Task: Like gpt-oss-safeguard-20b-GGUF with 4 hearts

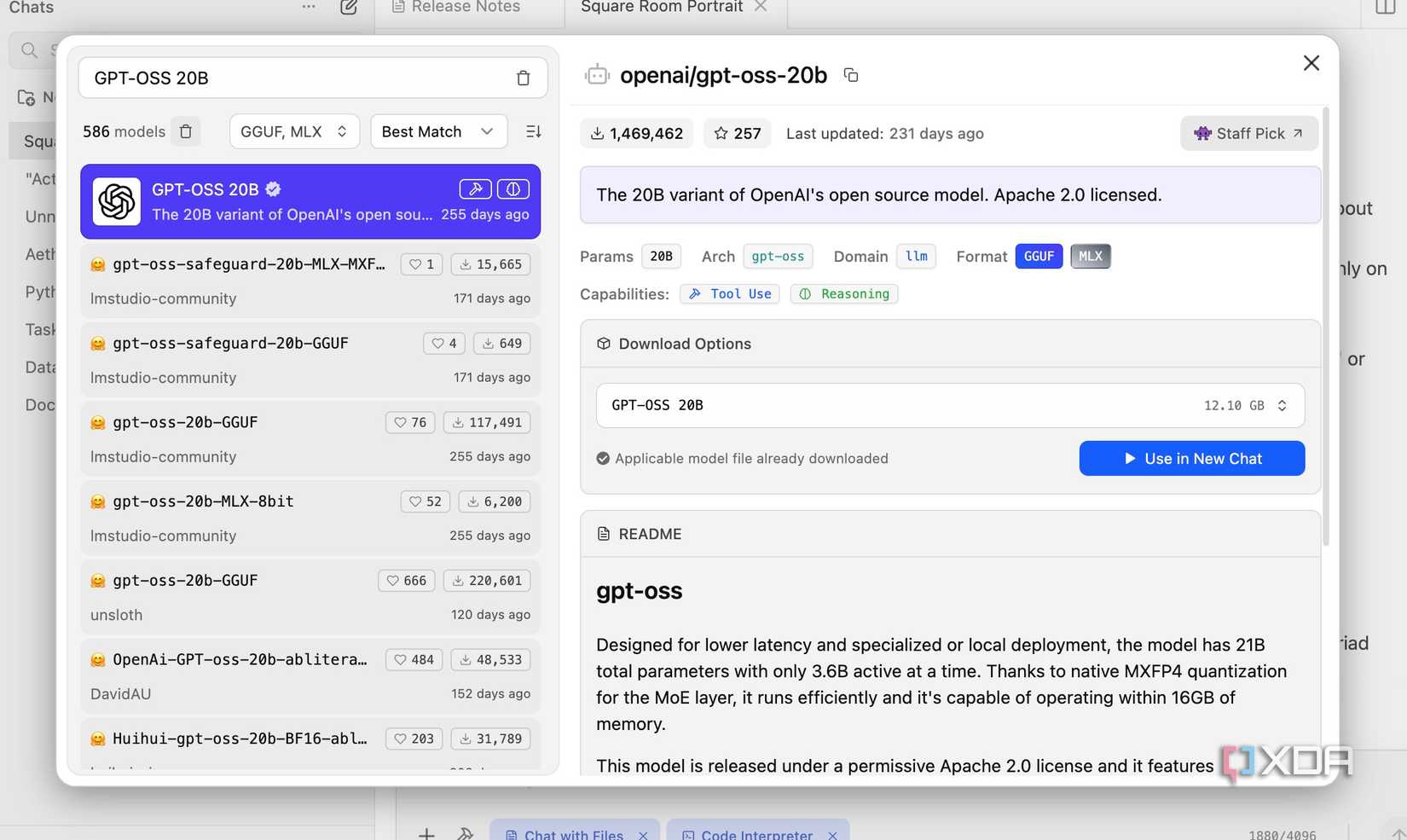Action: tap(444, 343)
